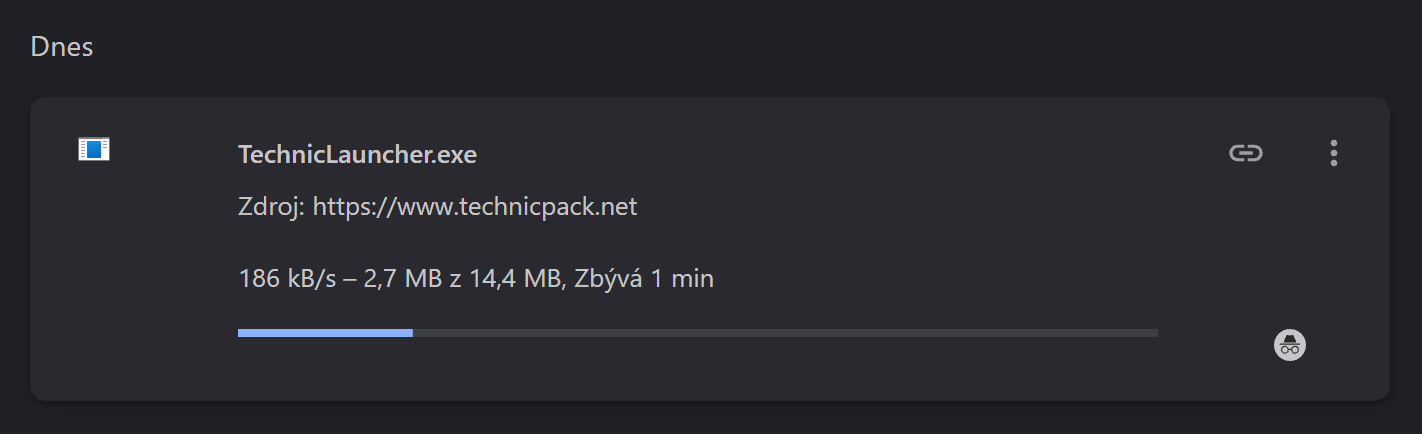
Task: Click the blue filled progress bar portion
Action: click(325, 332)
